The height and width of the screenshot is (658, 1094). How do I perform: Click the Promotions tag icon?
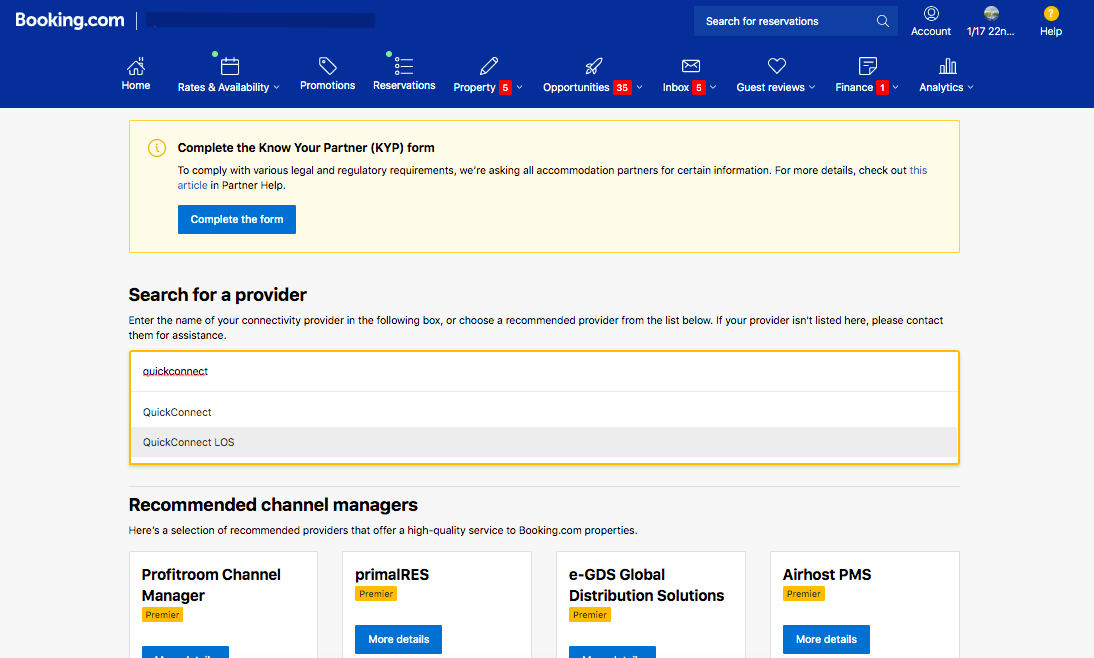[x=327, y=66]
